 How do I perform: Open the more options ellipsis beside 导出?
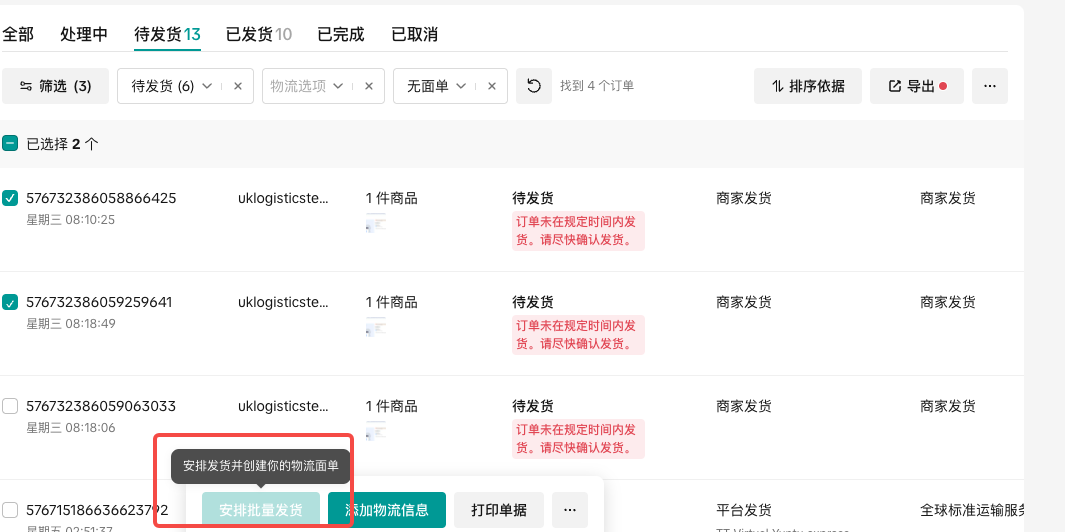(x=989, y=86)
